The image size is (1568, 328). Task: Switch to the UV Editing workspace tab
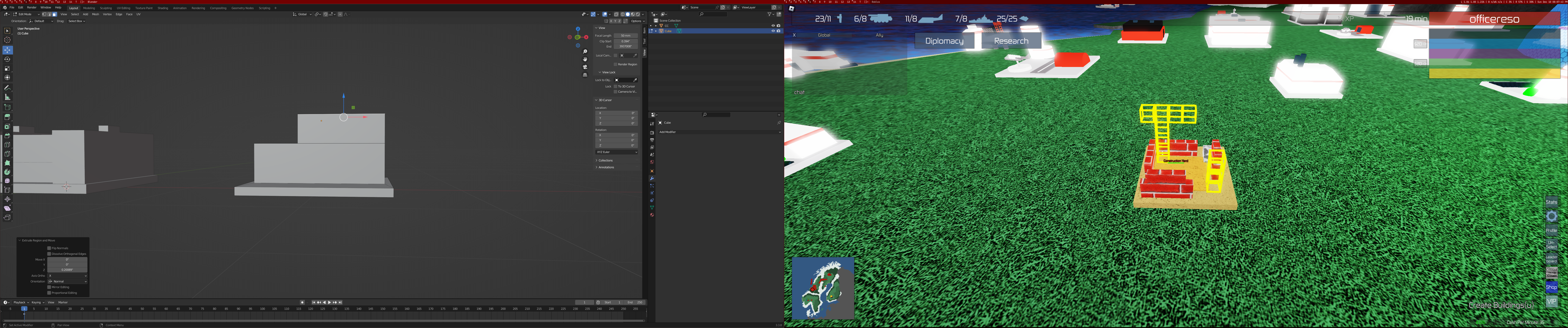click(124, 8)
